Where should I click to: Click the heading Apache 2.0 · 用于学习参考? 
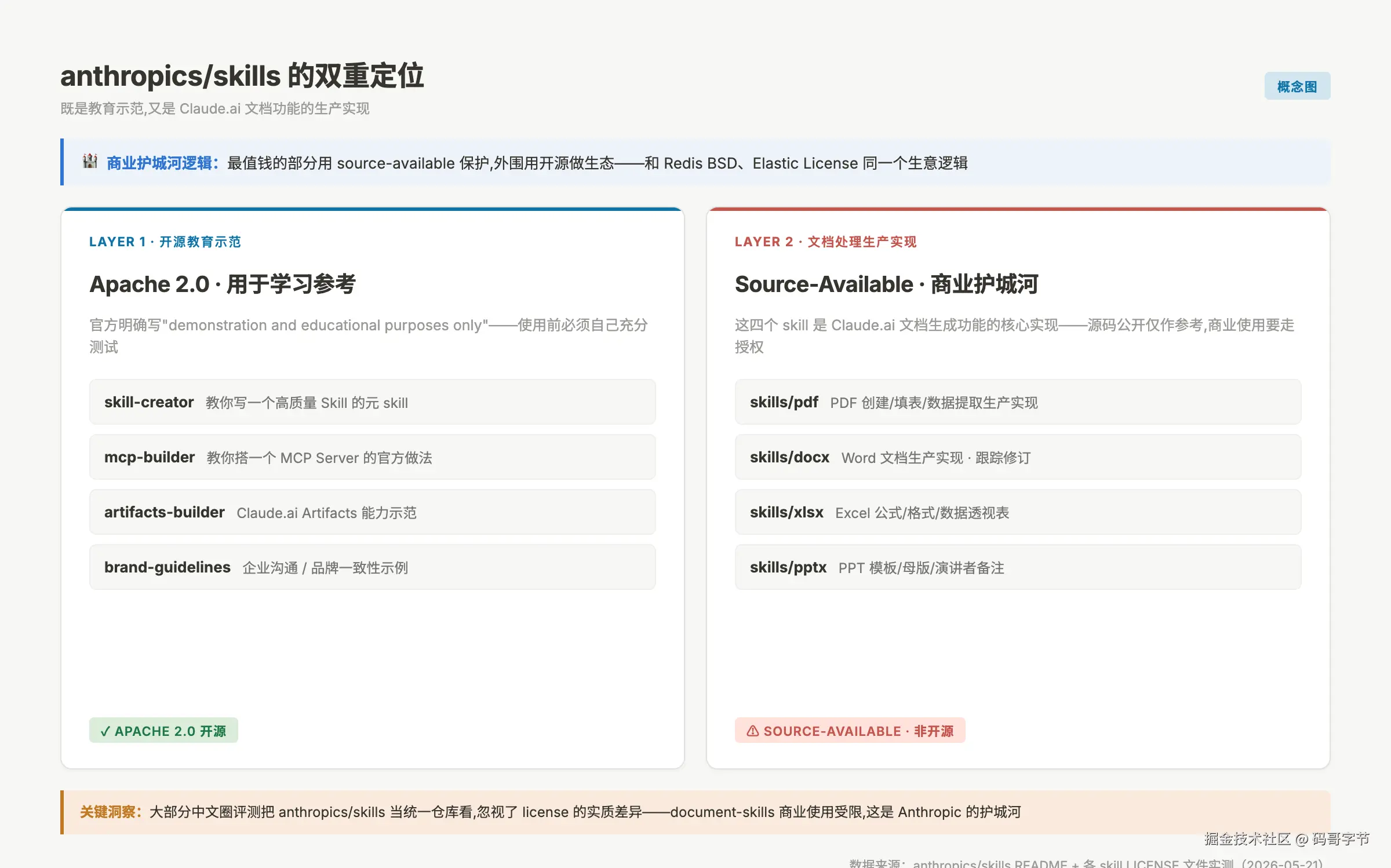click(x=223, y=284)
